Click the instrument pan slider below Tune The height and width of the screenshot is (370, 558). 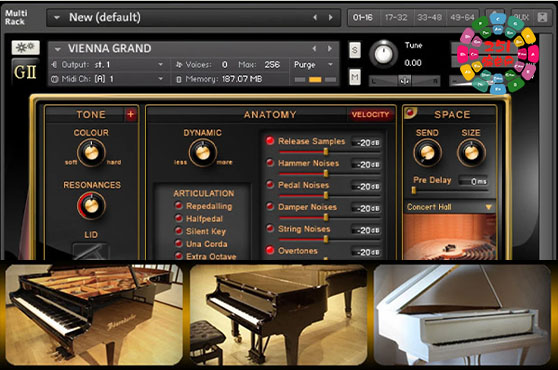pos(405,81)
